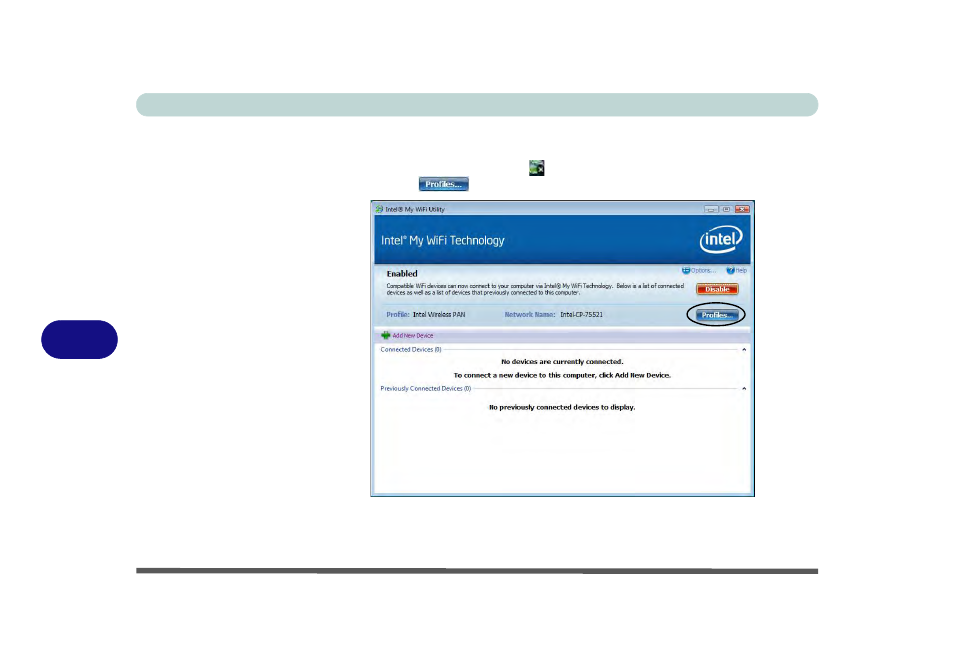Open Profiles in the My WiFi window
The image size is (954, 672).
tap(717, 315)
